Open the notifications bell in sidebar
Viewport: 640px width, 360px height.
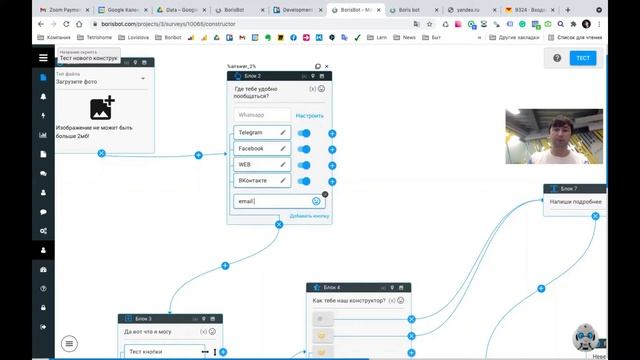tap(43, 97)
